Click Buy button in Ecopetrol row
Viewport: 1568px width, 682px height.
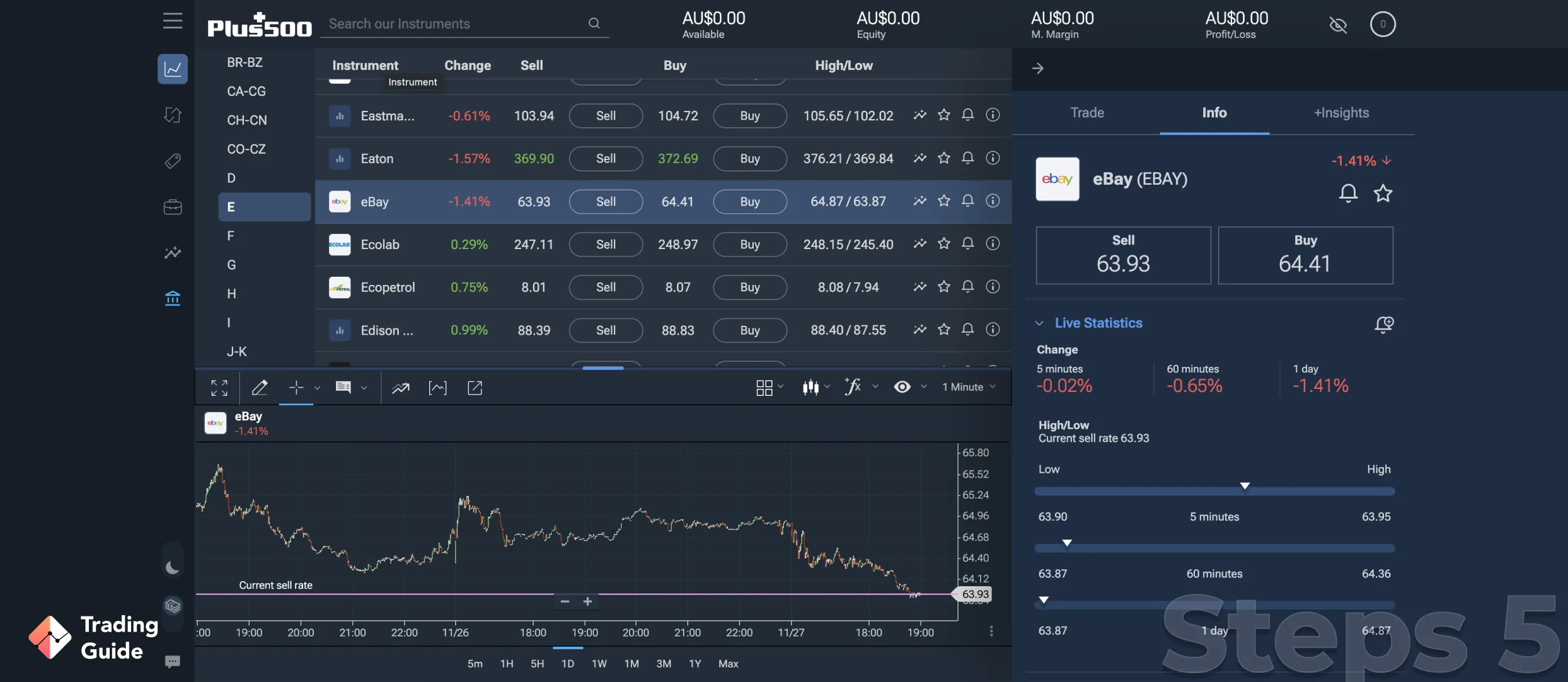[749, 287]
